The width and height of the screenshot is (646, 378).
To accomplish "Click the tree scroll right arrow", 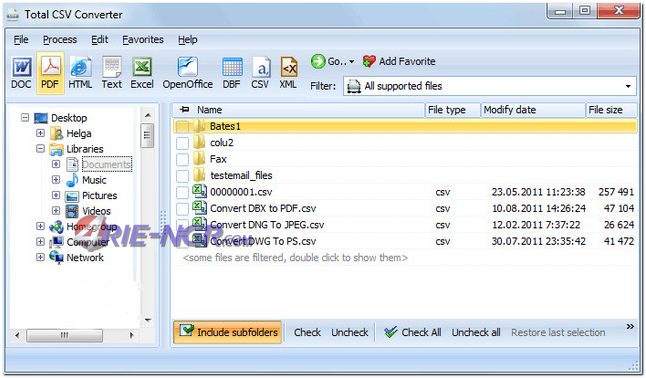I will click(131, 335).
